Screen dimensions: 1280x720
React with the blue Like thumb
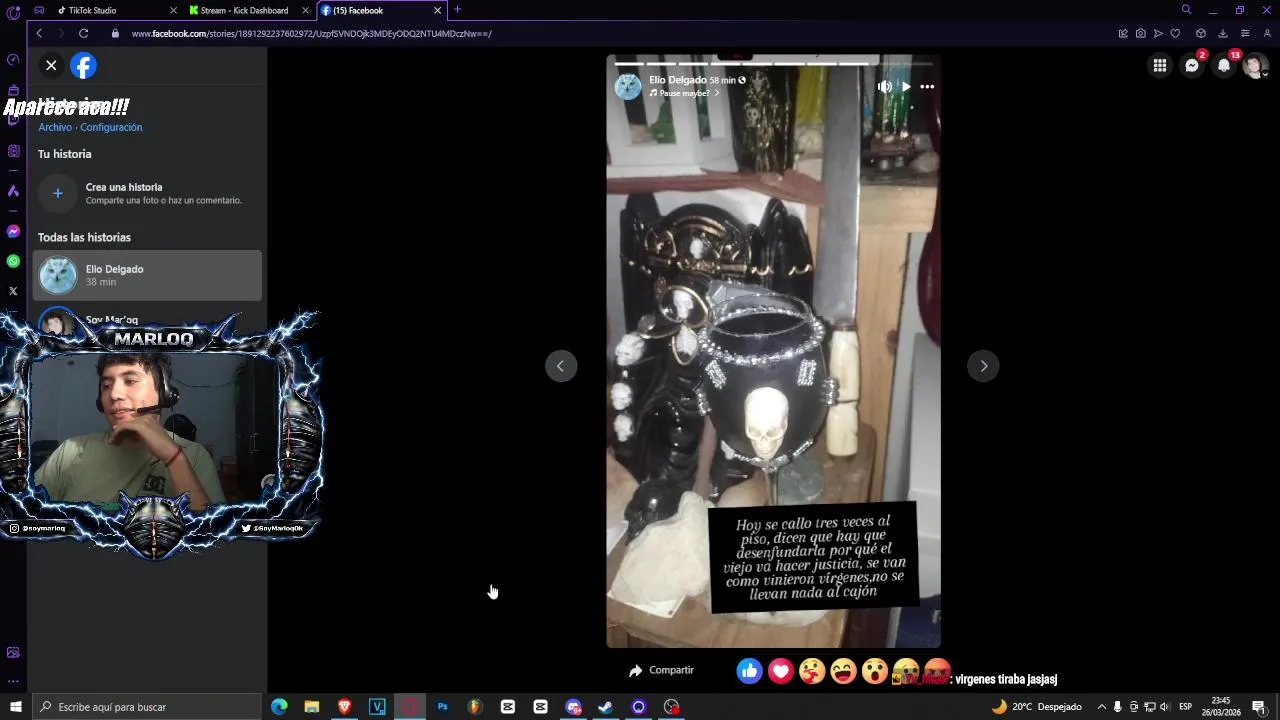(749, 671)
